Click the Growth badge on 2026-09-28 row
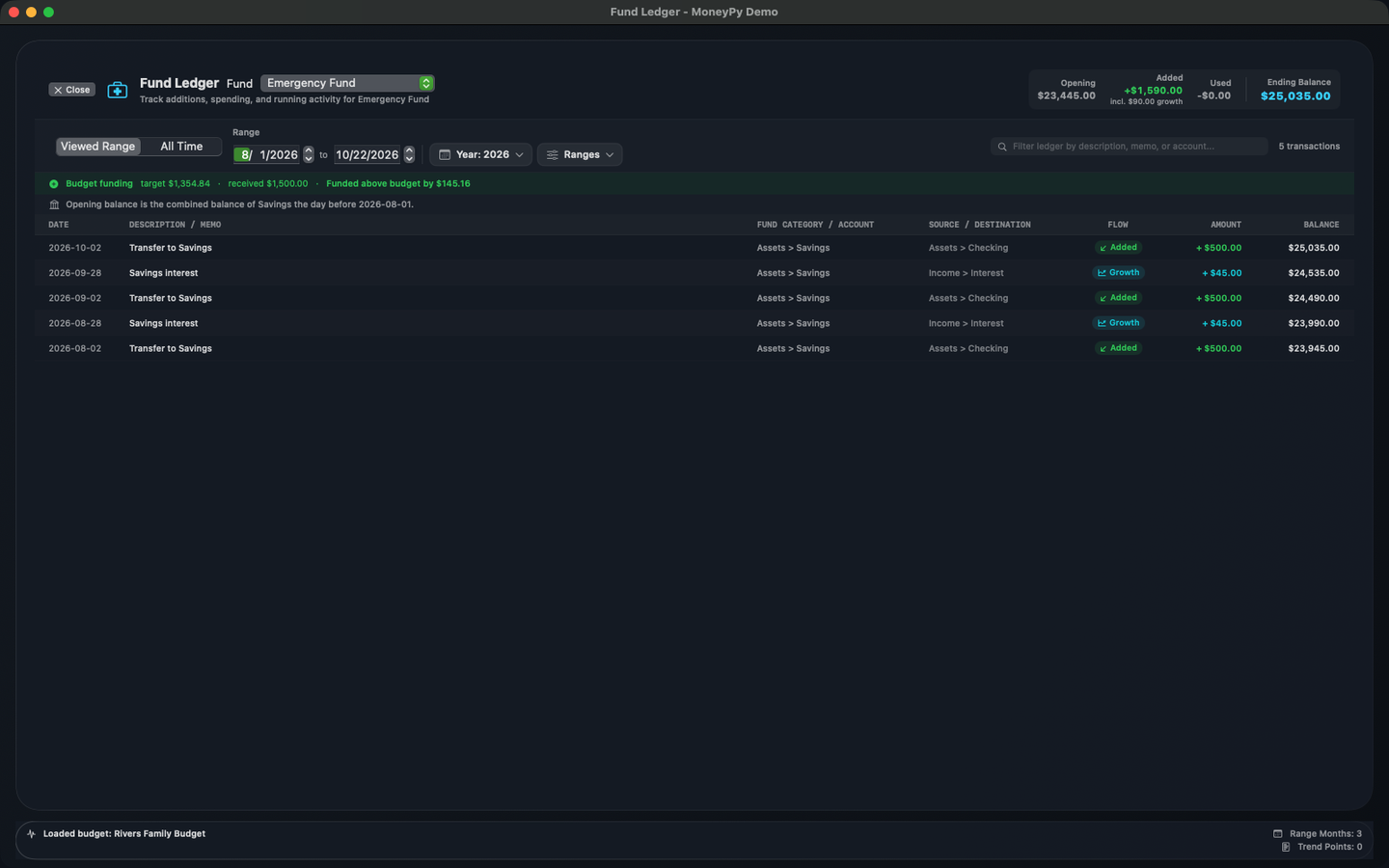This screenshot has width=1389, height=868. 1119,273
